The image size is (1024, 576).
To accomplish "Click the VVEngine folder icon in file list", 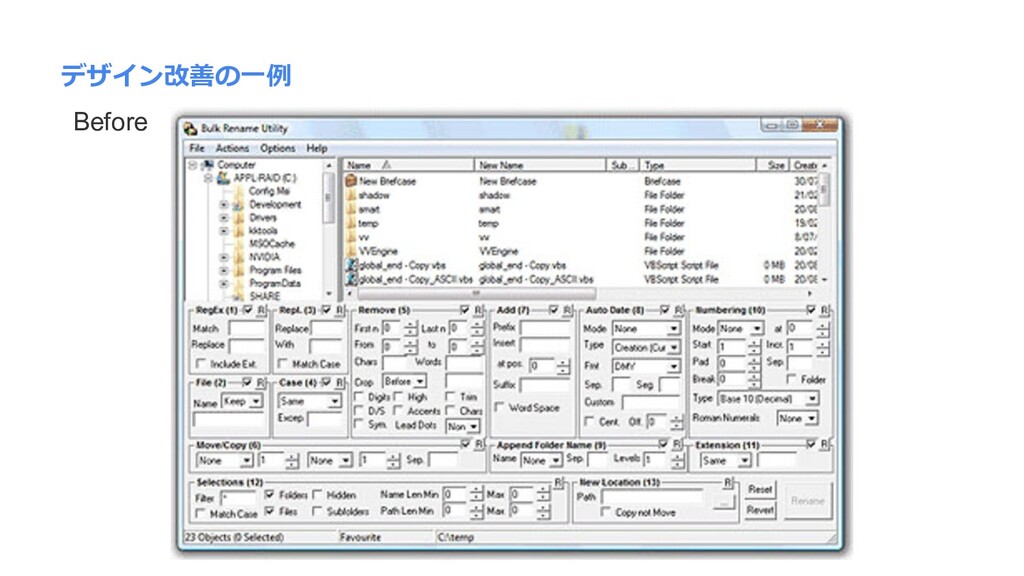I will [351, 251].
